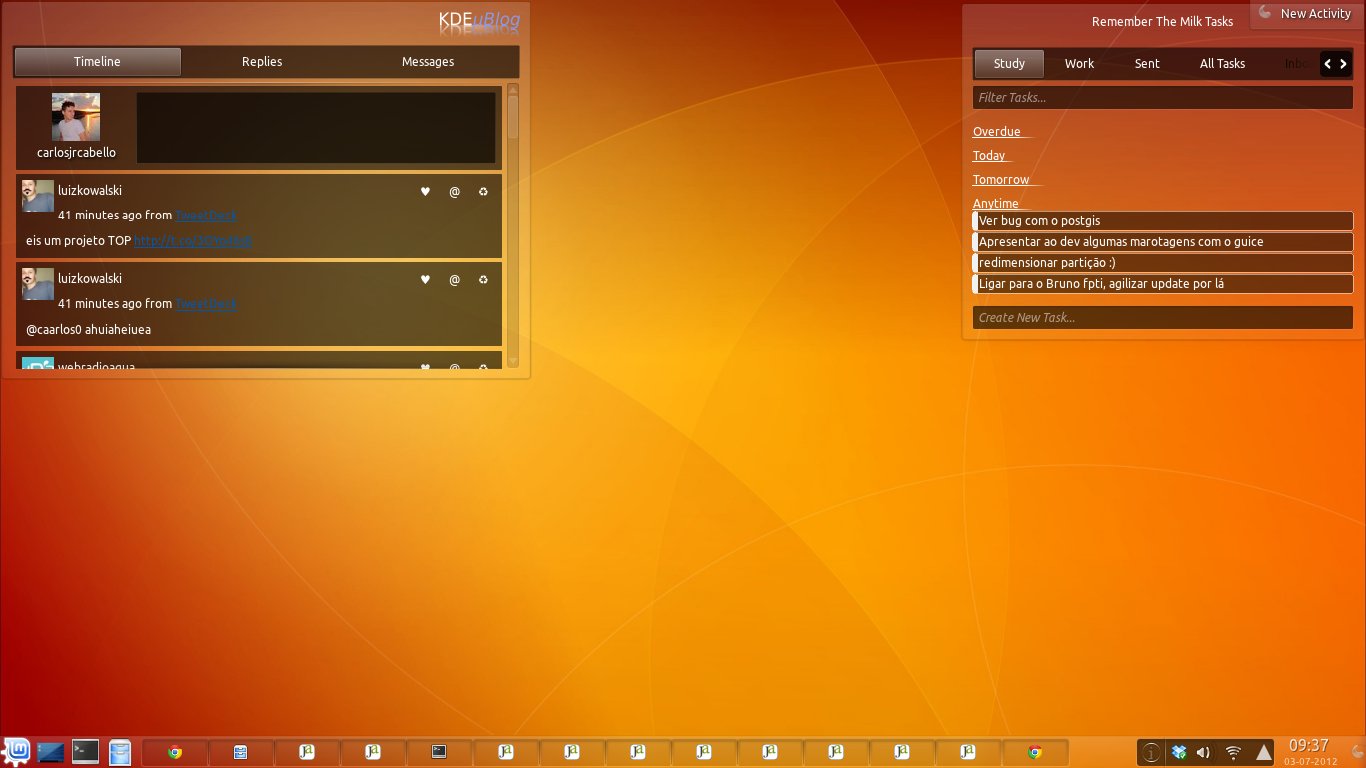
Task: Select the task "Apresentar ao dev algumas marotagens com o guice"
Action: [x=1163, y=242]
